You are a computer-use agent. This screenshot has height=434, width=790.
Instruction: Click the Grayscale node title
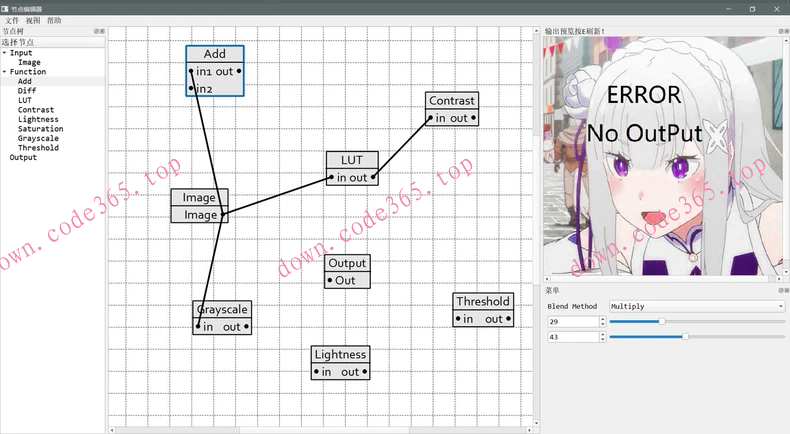click(x=222, y=309)
